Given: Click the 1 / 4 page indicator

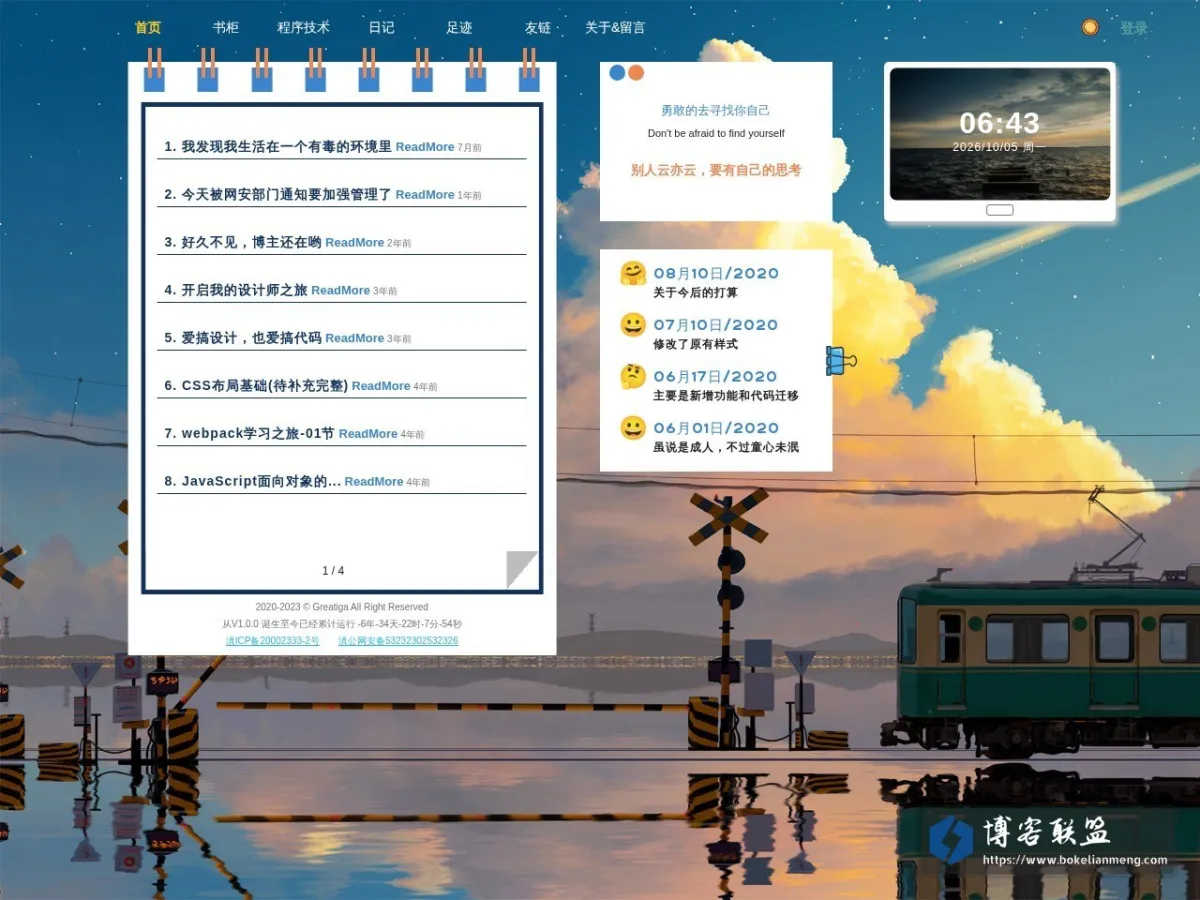Looking at the screenshot, I should pos(333,571).
